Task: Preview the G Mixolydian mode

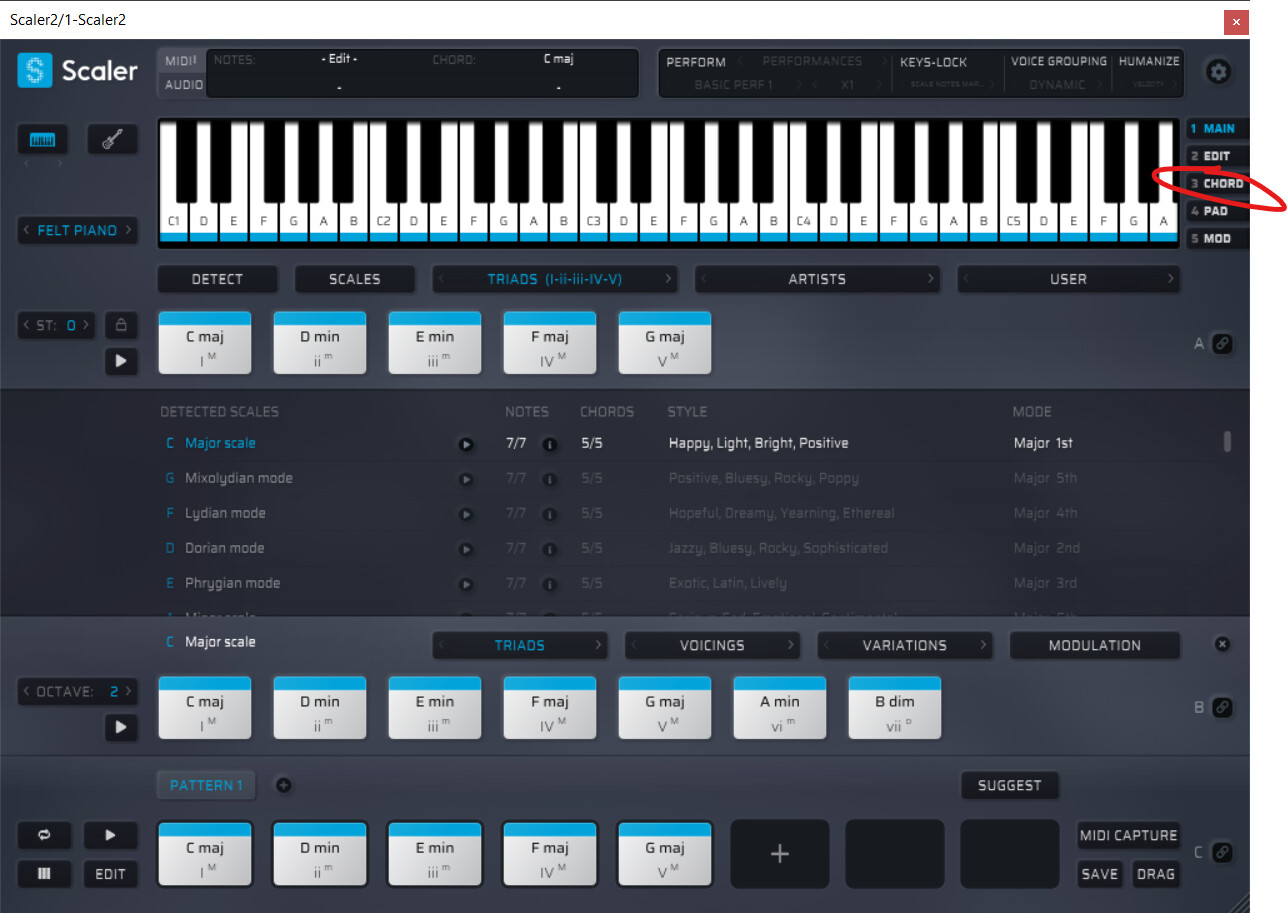Action: point(465,479)
